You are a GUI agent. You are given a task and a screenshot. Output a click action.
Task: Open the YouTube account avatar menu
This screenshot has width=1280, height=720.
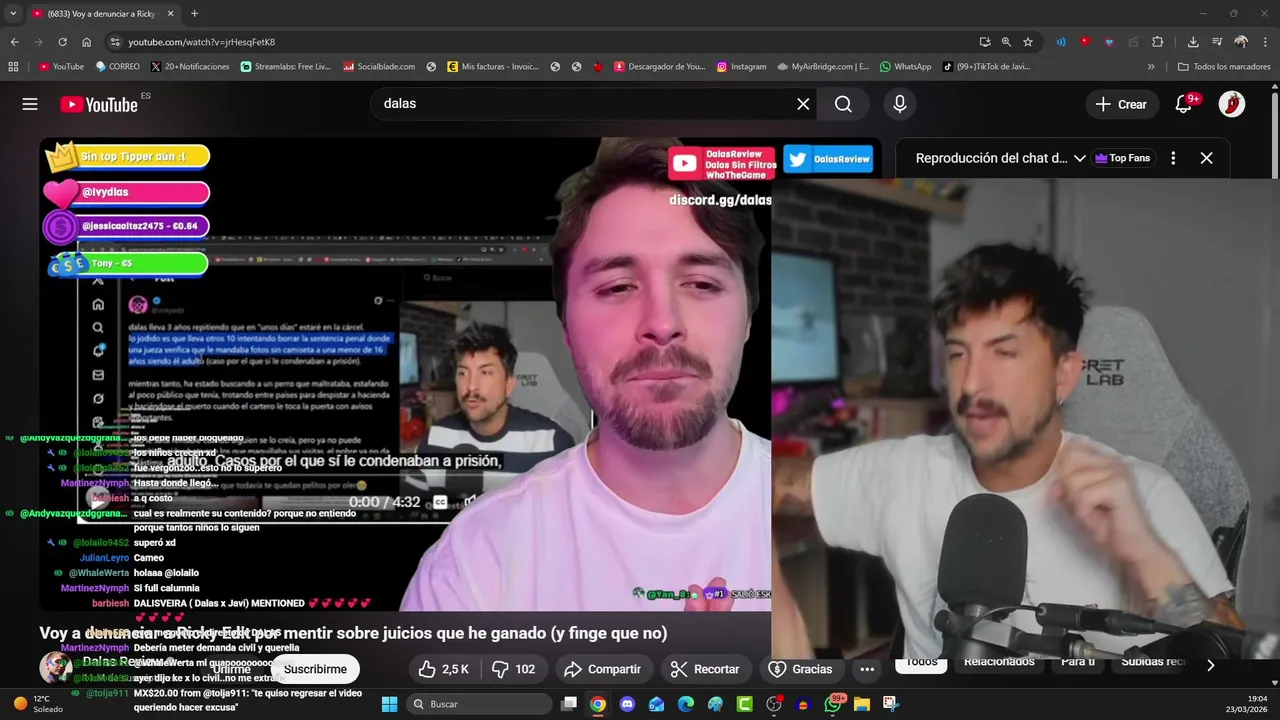(x=1232, y=104)
